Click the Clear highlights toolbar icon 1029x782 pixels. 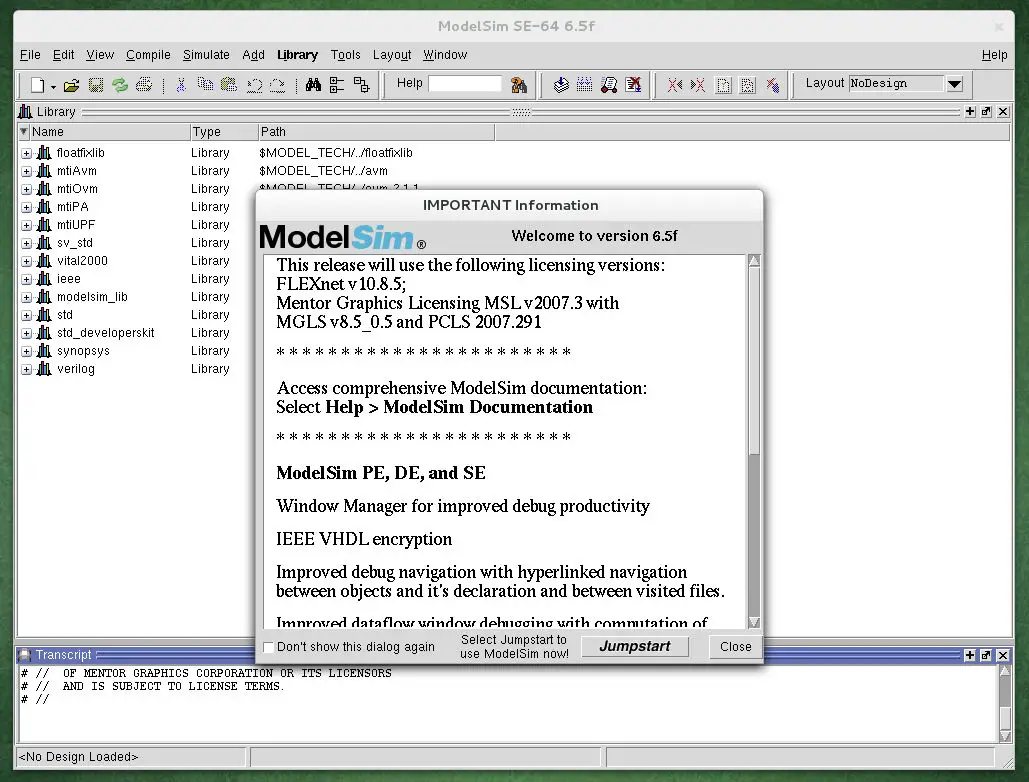click(x=773, y=85)
